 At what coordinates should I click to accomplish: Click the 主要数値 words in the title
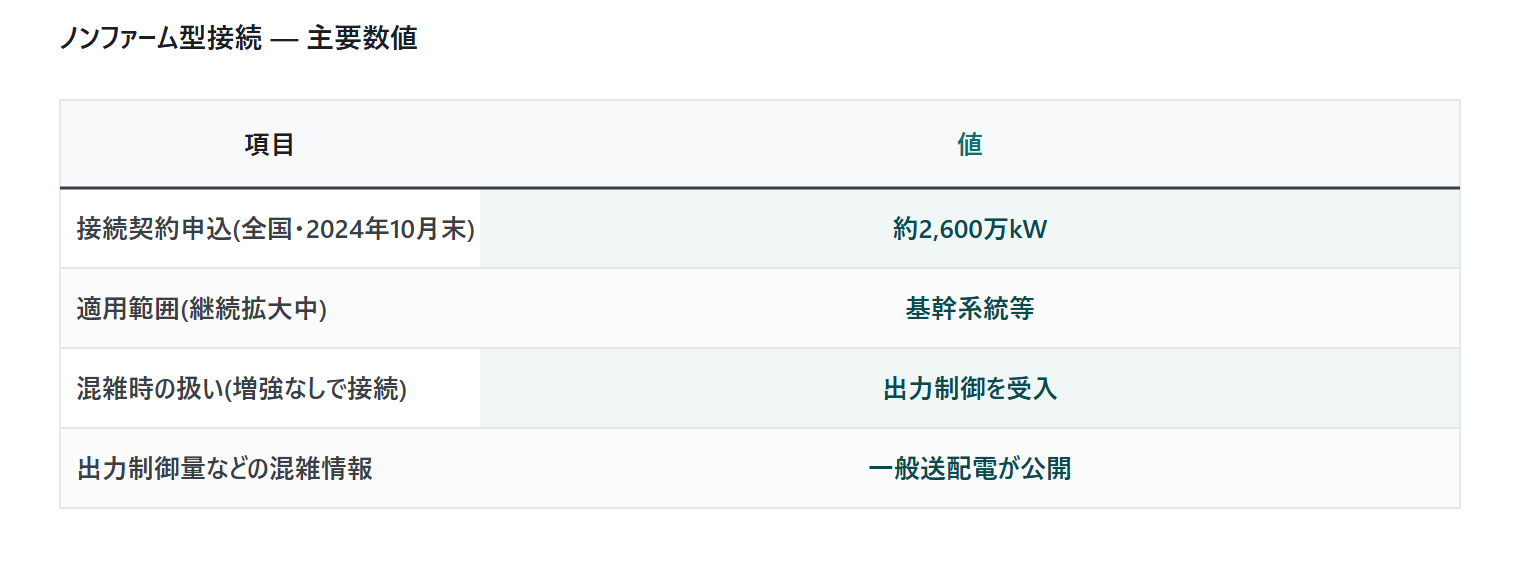[362, 39]
